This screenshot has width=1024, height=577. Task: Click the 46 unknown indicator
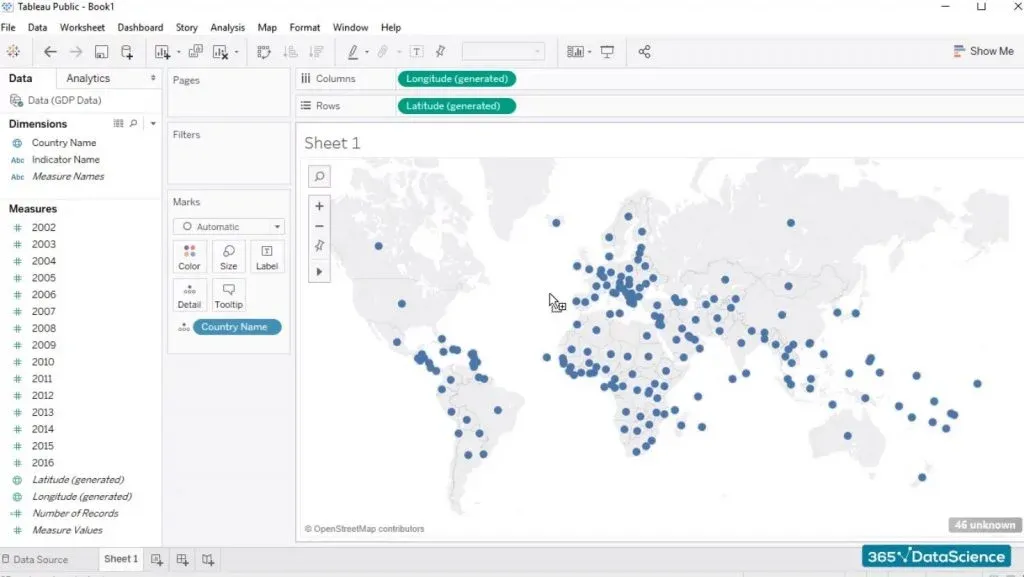click(984, 524)
